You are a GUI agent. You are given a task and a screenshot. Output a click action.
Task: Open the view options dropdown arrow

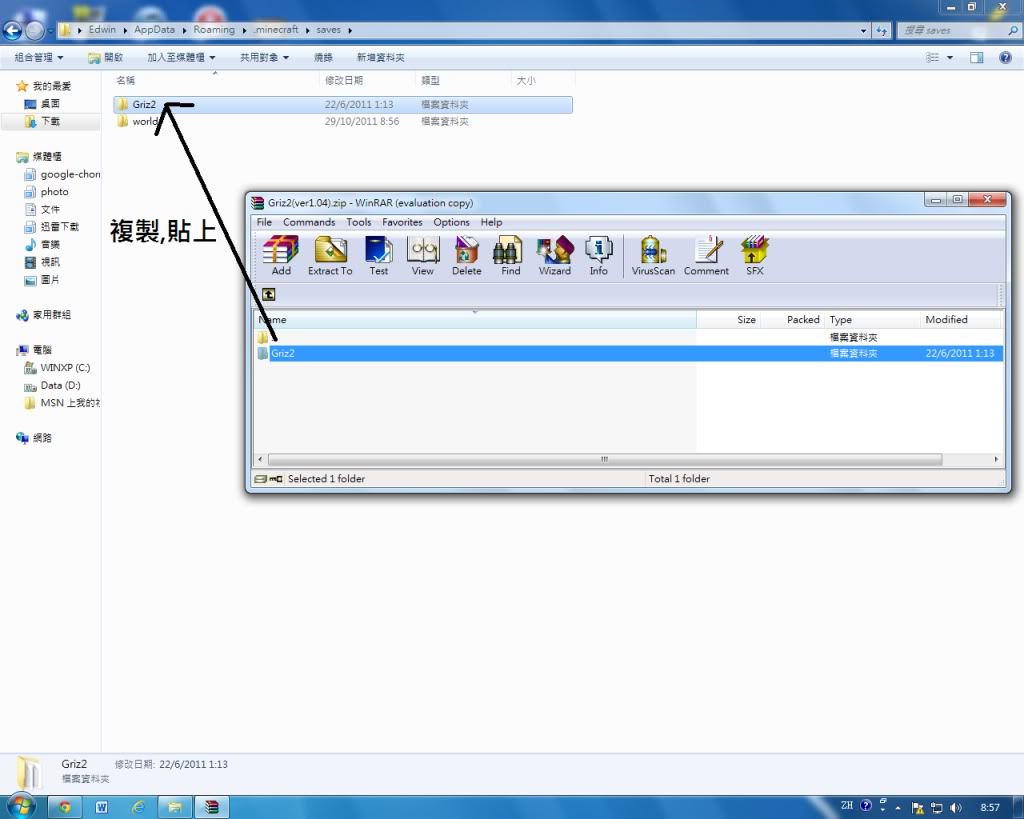(950, 57)
